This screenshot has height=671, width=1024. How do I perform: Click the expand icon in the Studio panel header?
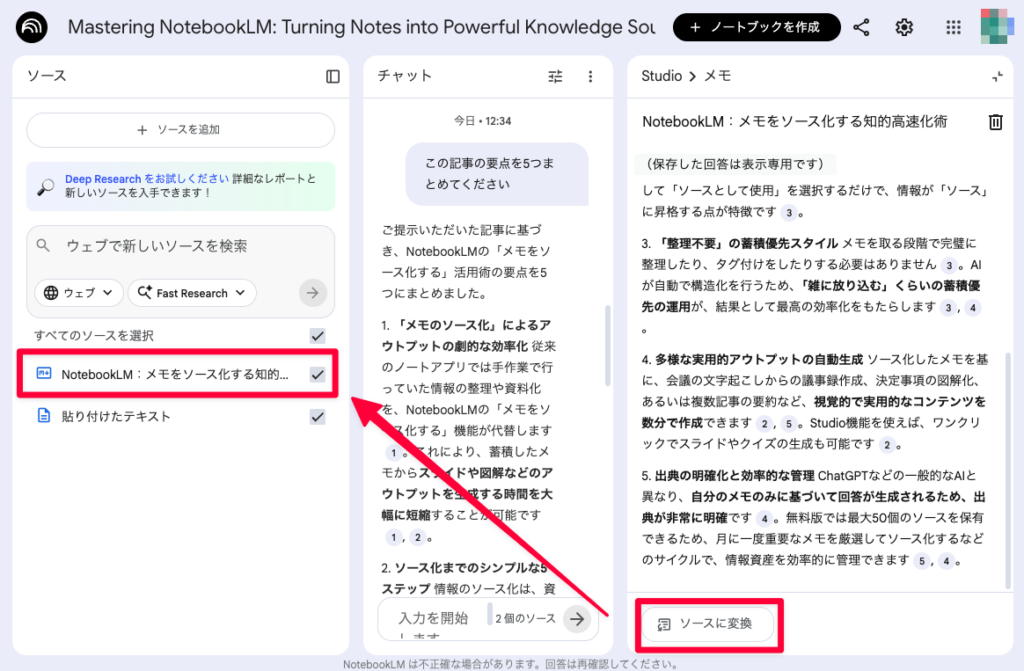pyautogui.click(x=996, y=75)
